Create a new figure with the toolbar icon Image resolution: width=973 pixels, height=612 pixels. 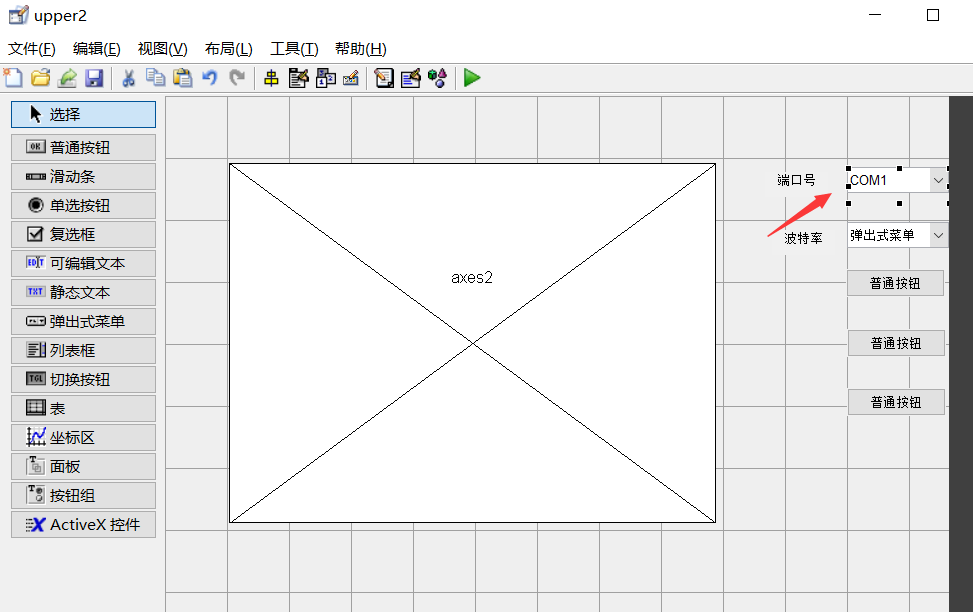click(13, 78)
